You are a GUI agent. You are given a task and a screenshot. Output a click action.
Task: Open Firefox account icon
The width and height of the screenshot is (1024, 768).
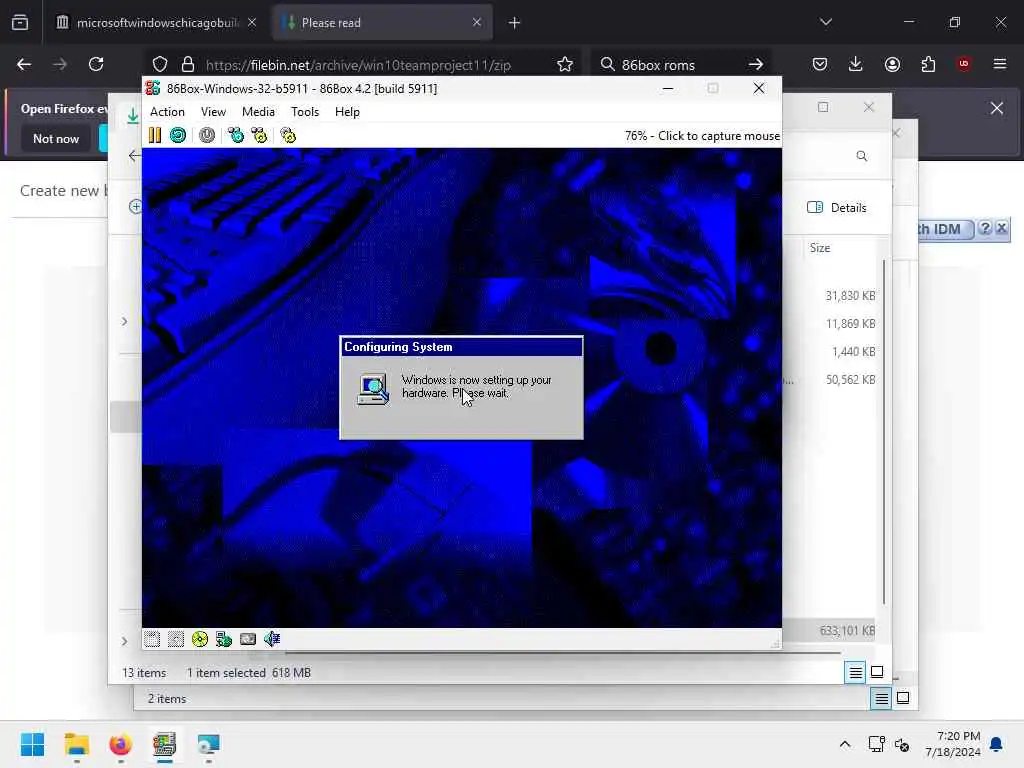(x=892, y=64)
